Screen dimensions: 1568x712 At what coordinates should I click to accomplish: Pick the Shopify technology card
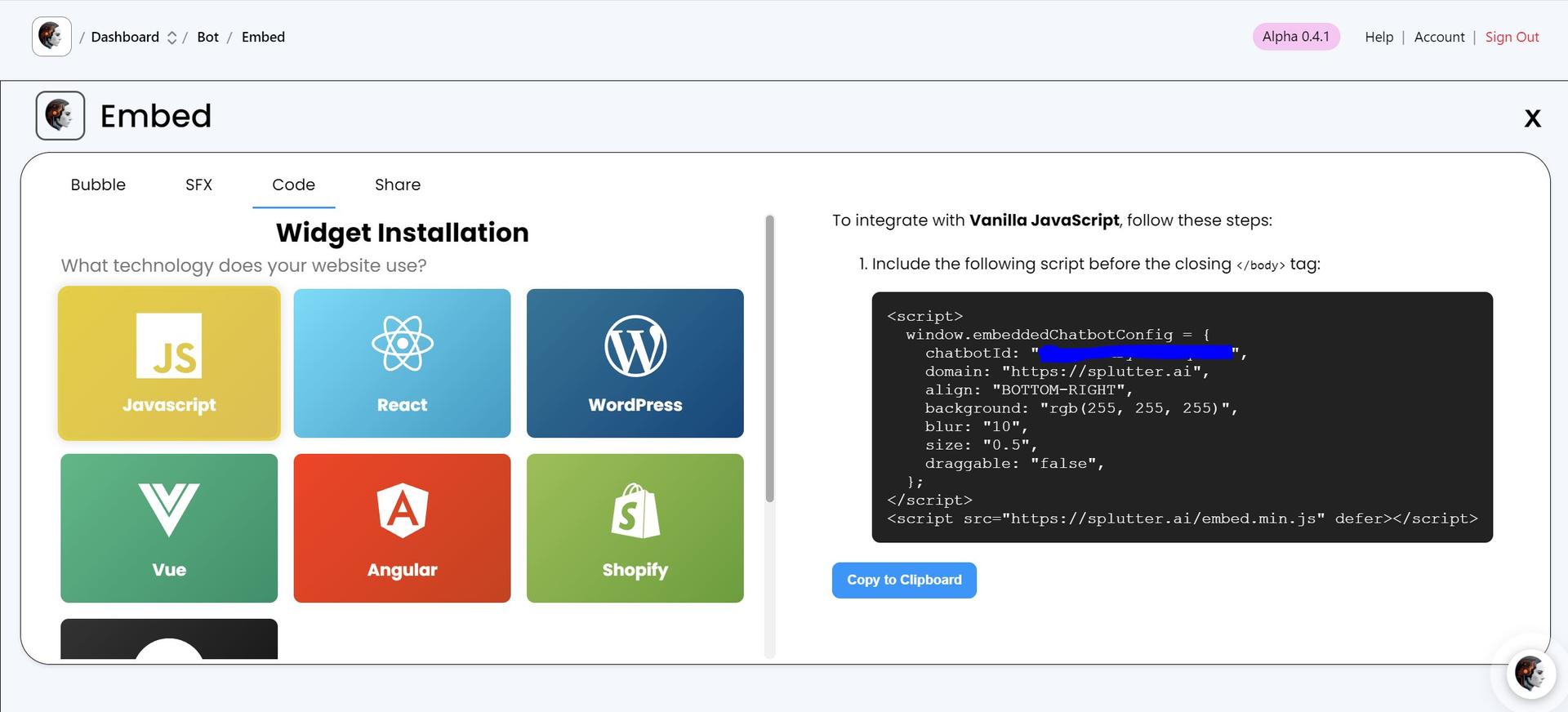coord(635,528)
